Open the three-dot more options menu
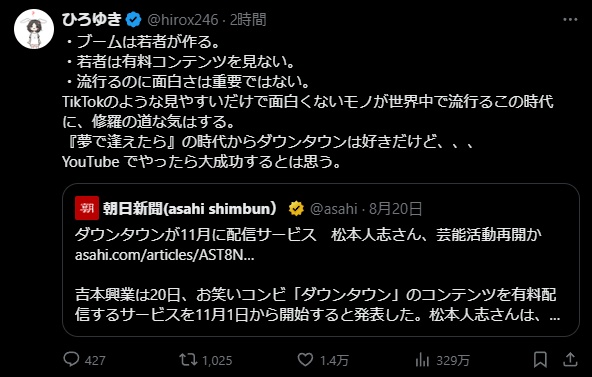 point(570,20)
